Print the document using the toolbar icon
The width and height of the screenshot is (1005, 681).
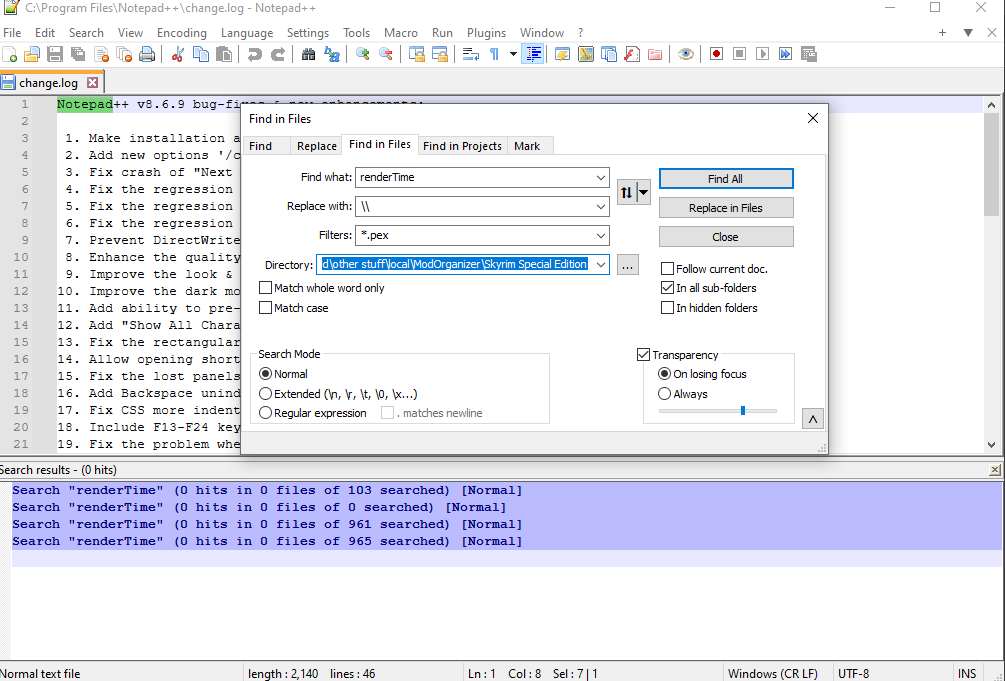[x=147, y=55]
